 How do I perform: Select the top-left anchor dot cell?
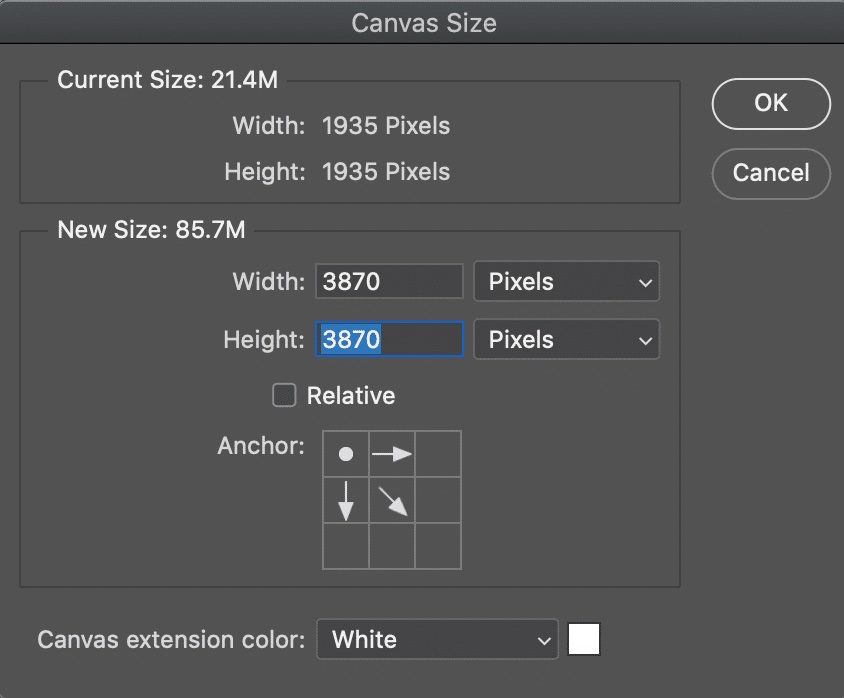[346, 454]
